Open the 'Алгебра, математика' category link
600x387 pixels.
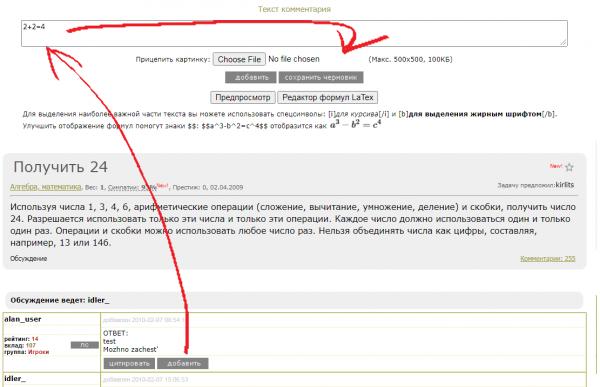point(46,187)
